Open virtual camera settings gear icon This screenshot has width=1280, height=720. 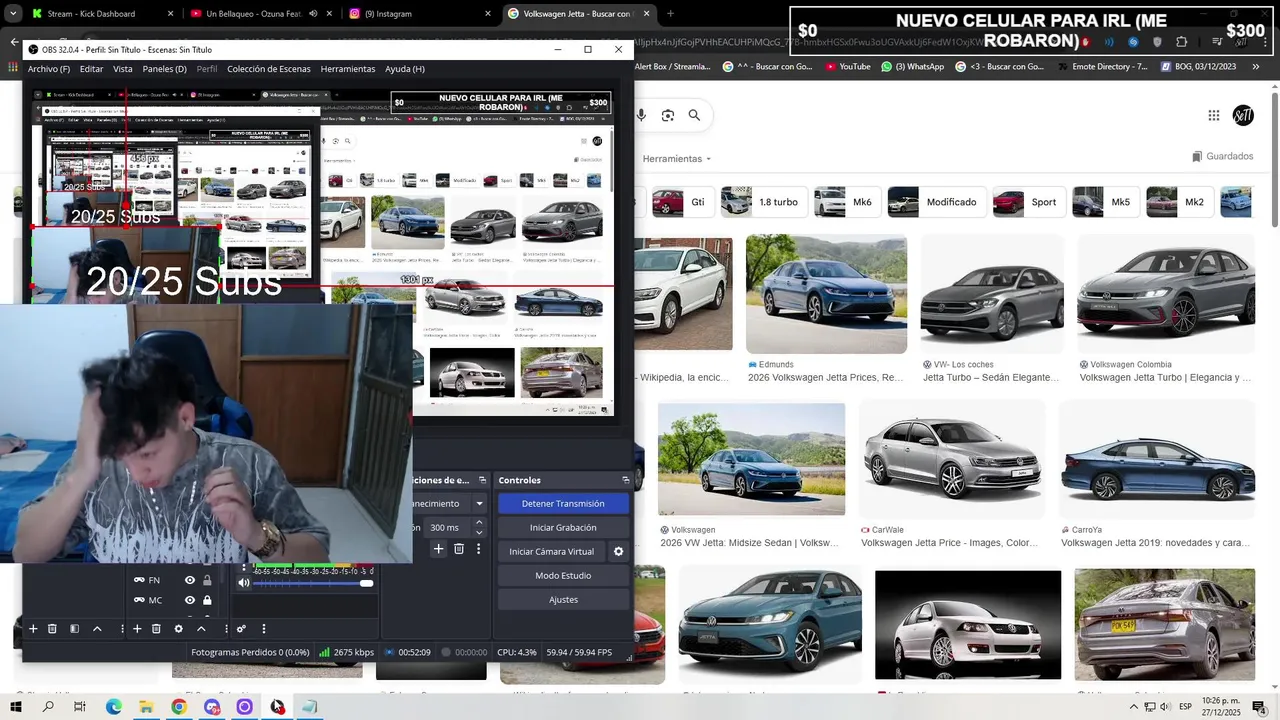point(618,552)
